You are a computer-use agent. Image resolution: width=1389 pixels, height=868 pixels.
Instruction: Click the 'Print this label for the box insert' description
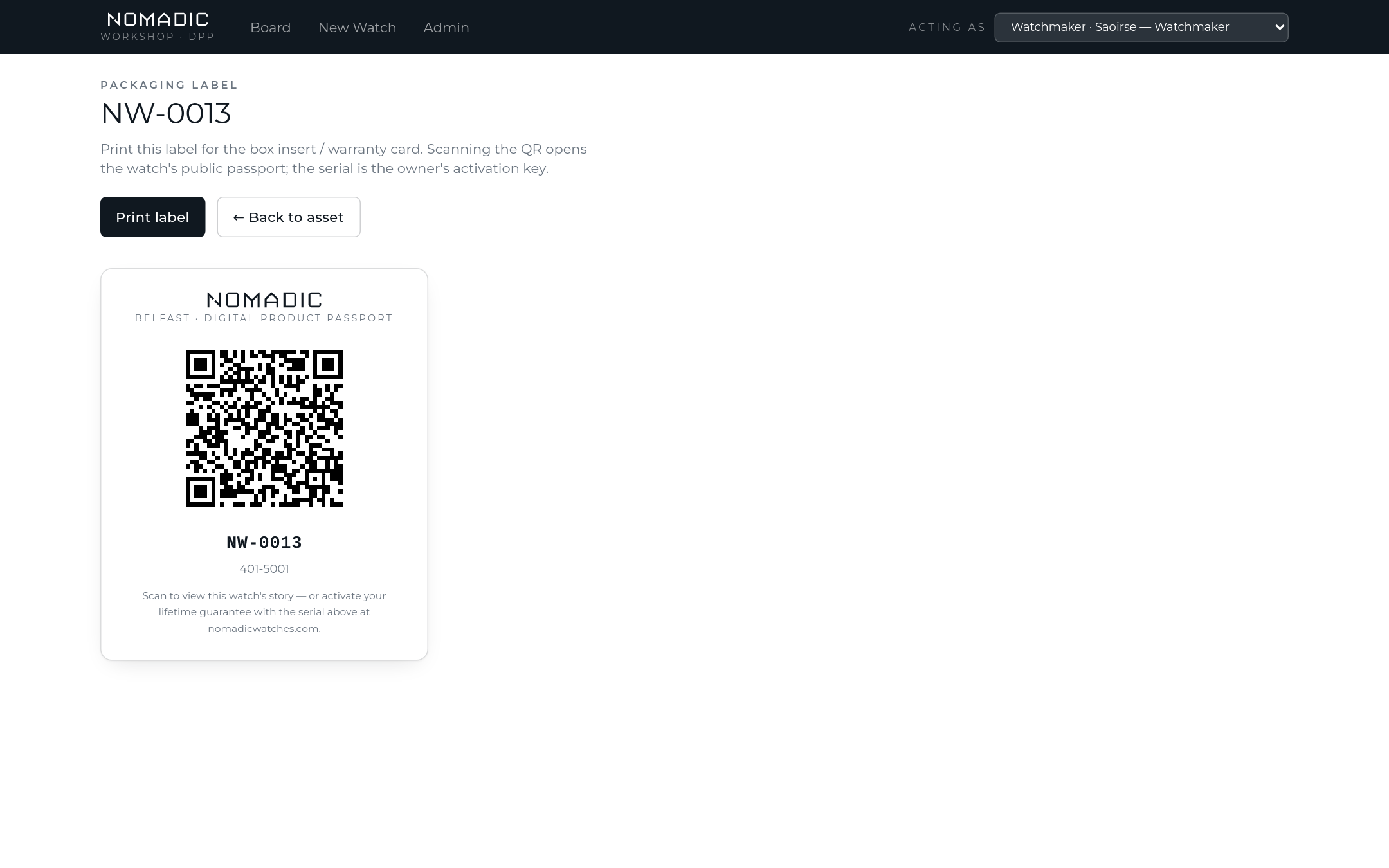pyautogui.click(x=343, y=159)
